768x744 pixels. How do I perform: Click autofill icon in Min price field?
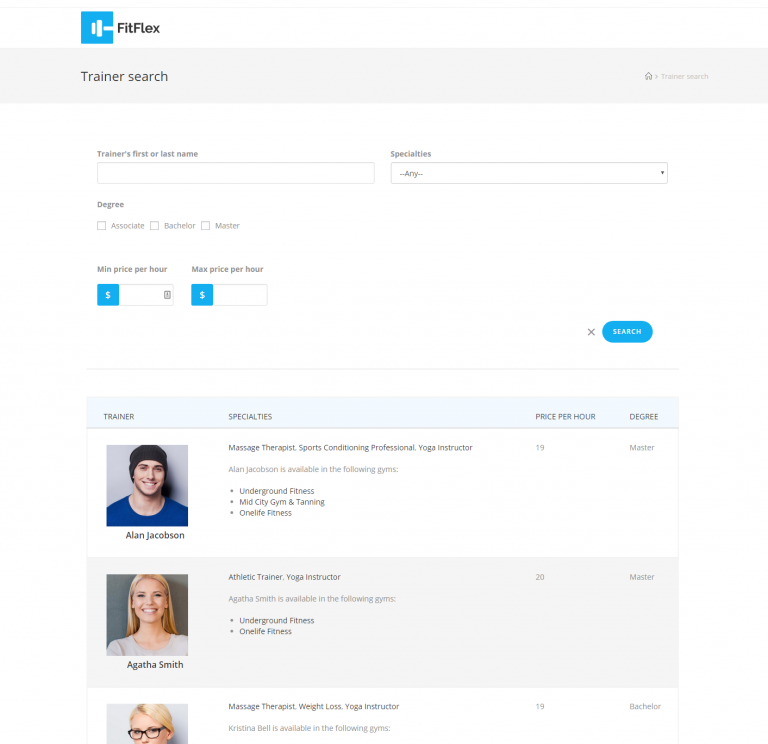[x=168, y=295]
